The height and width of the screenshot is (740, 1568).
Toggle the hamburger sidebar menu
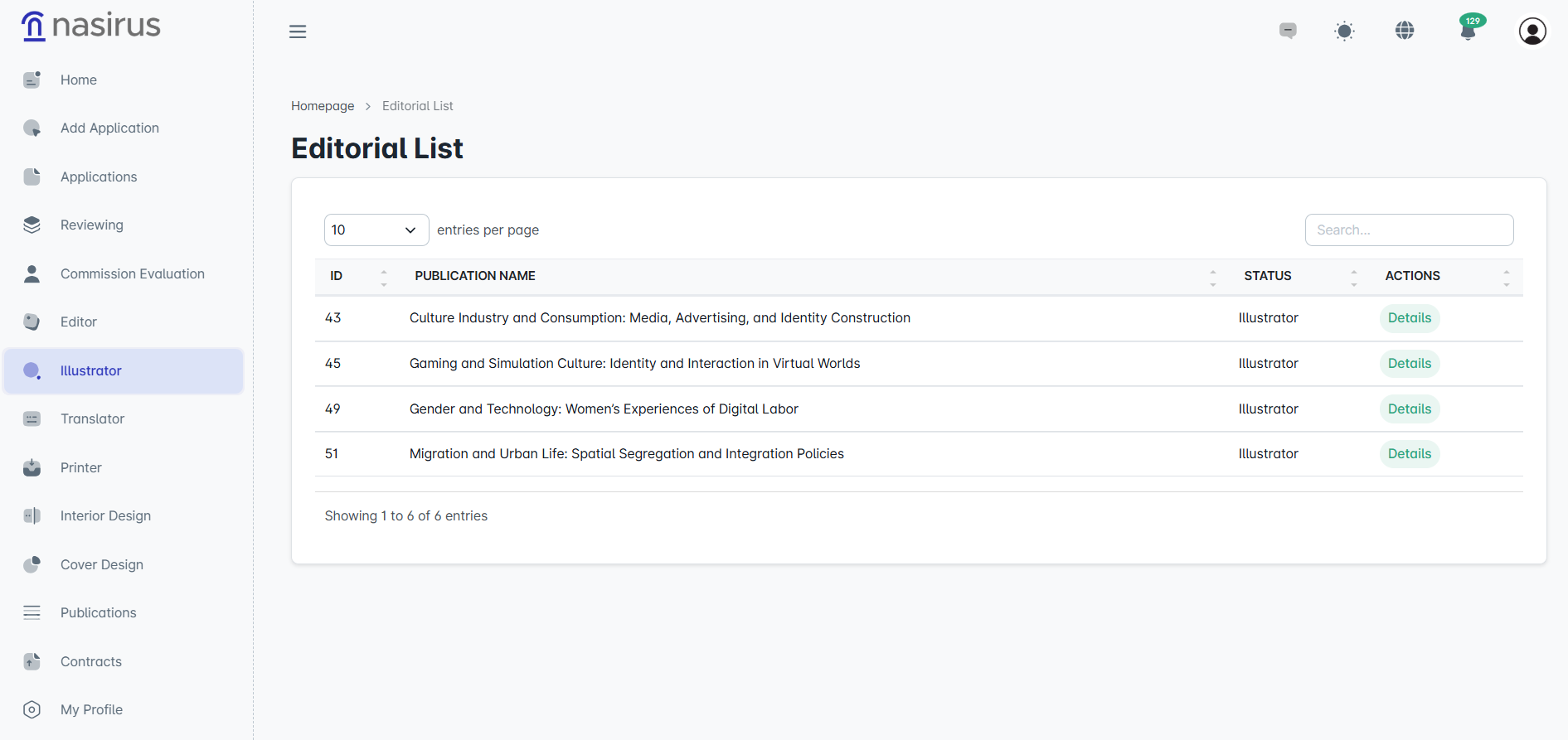point(298,31)
